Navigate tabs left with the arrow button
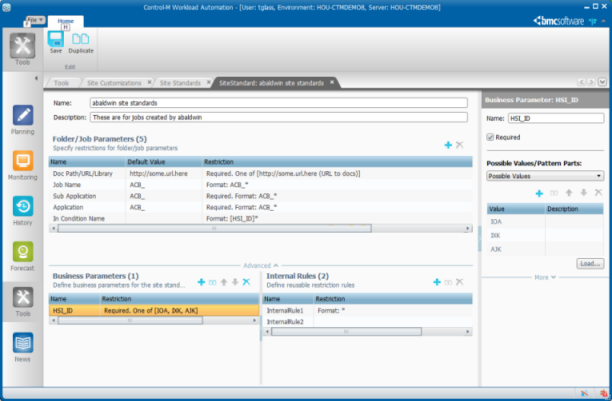612x401 pixels. [582, 82]
